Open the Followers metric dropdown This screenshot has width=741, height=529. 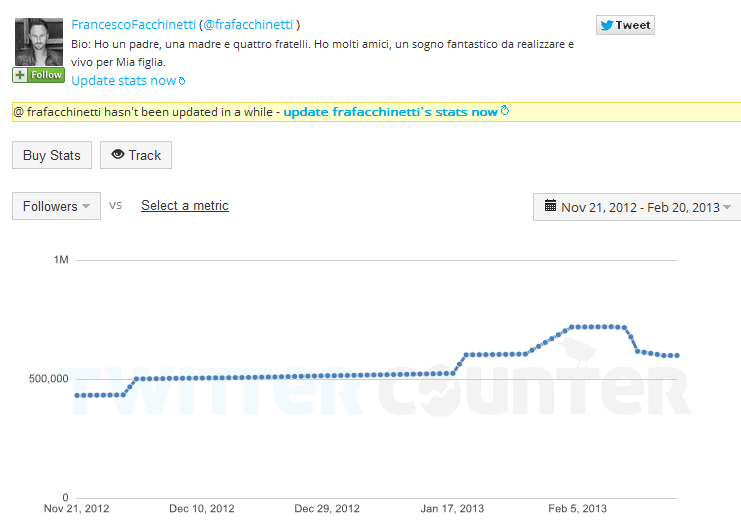(56, 206)
